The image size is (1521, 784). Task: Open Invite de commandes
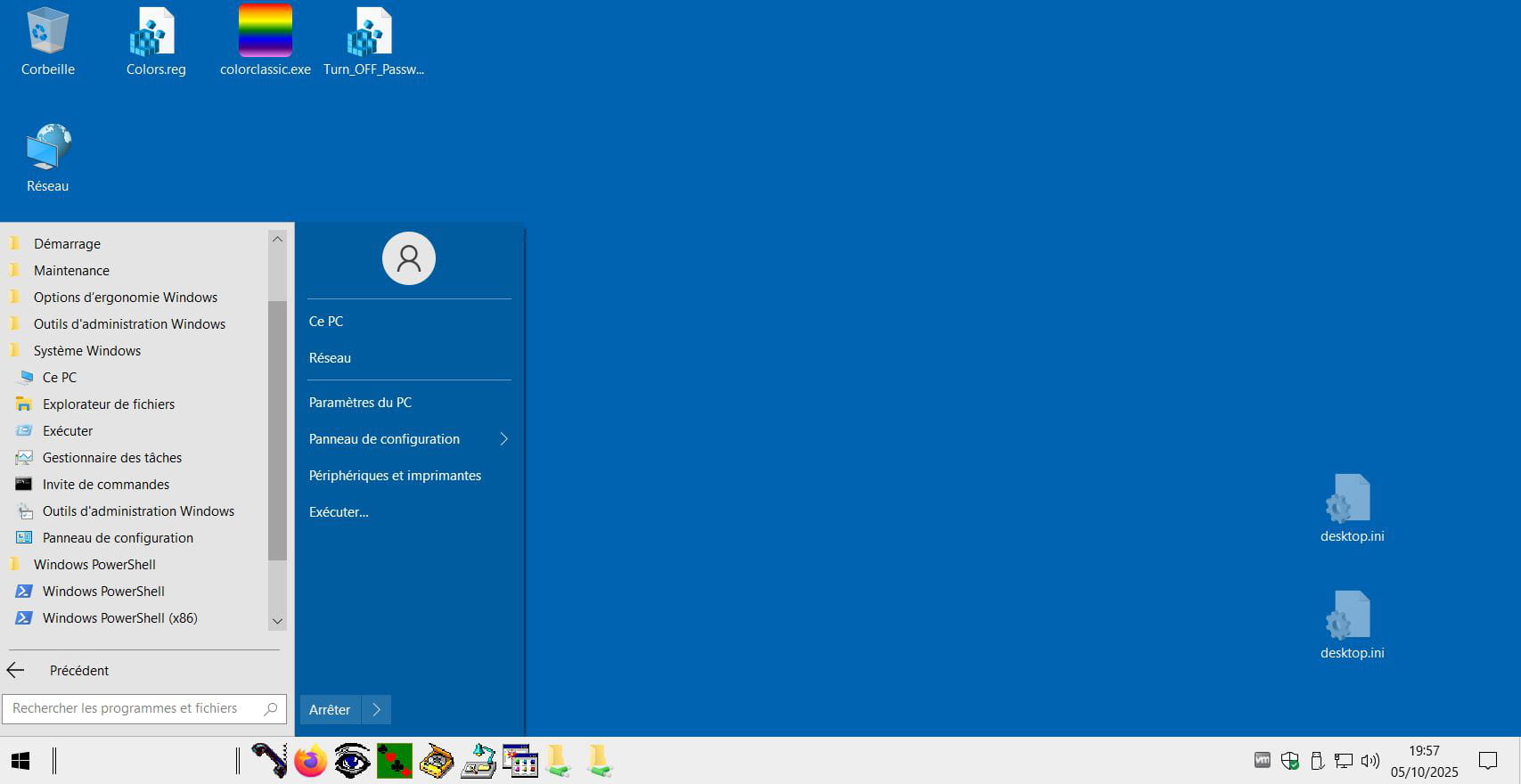point(105,485)
